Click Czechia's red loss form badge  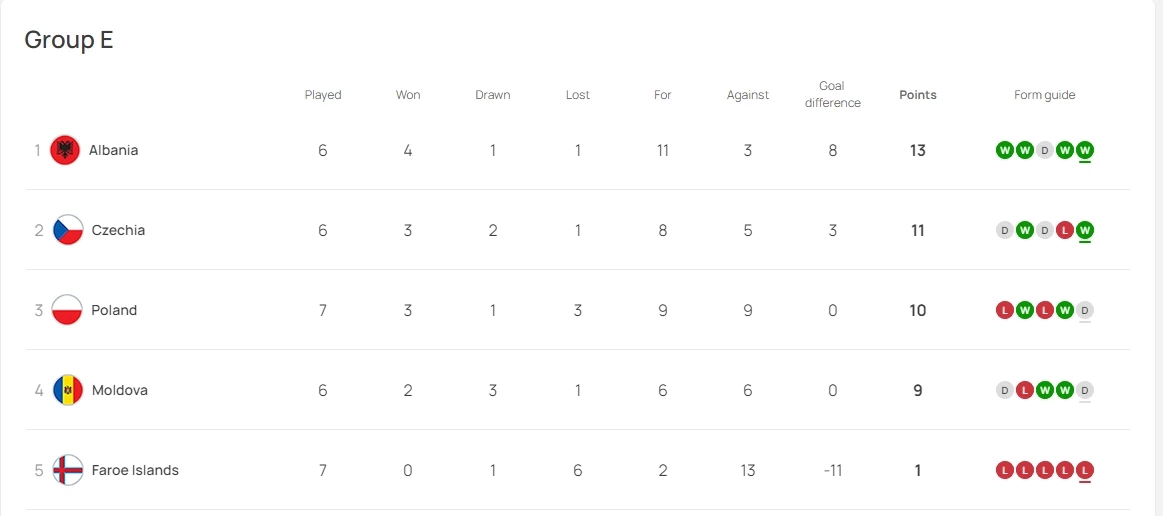[1065, 230]
